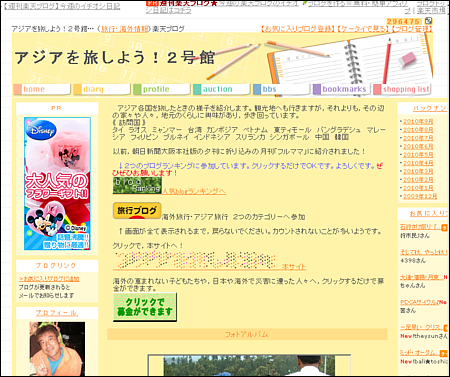Open the 2009年12月 archive link

(x=420, y=197)
